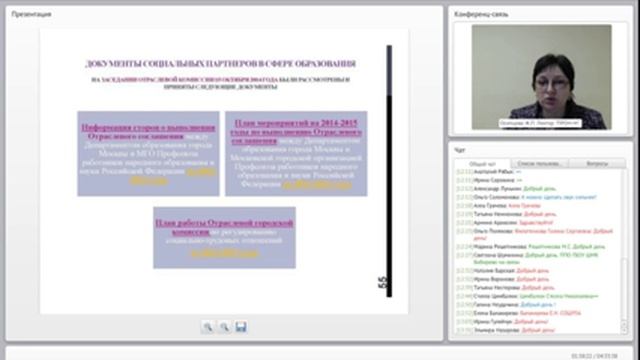
Task: Click the 'Конференц-связь' panel heading
Action: point(481,14)
